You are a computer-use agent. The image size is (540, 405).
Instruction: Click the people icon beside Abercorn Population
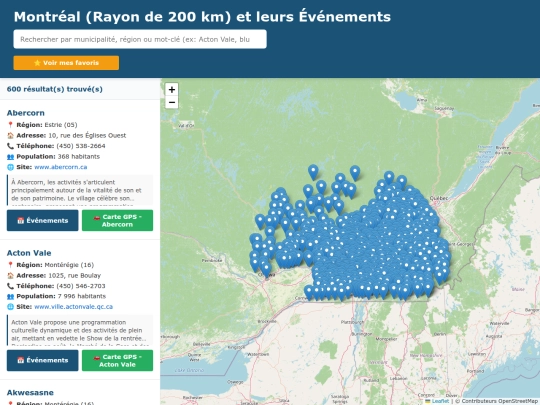point(10,157)
